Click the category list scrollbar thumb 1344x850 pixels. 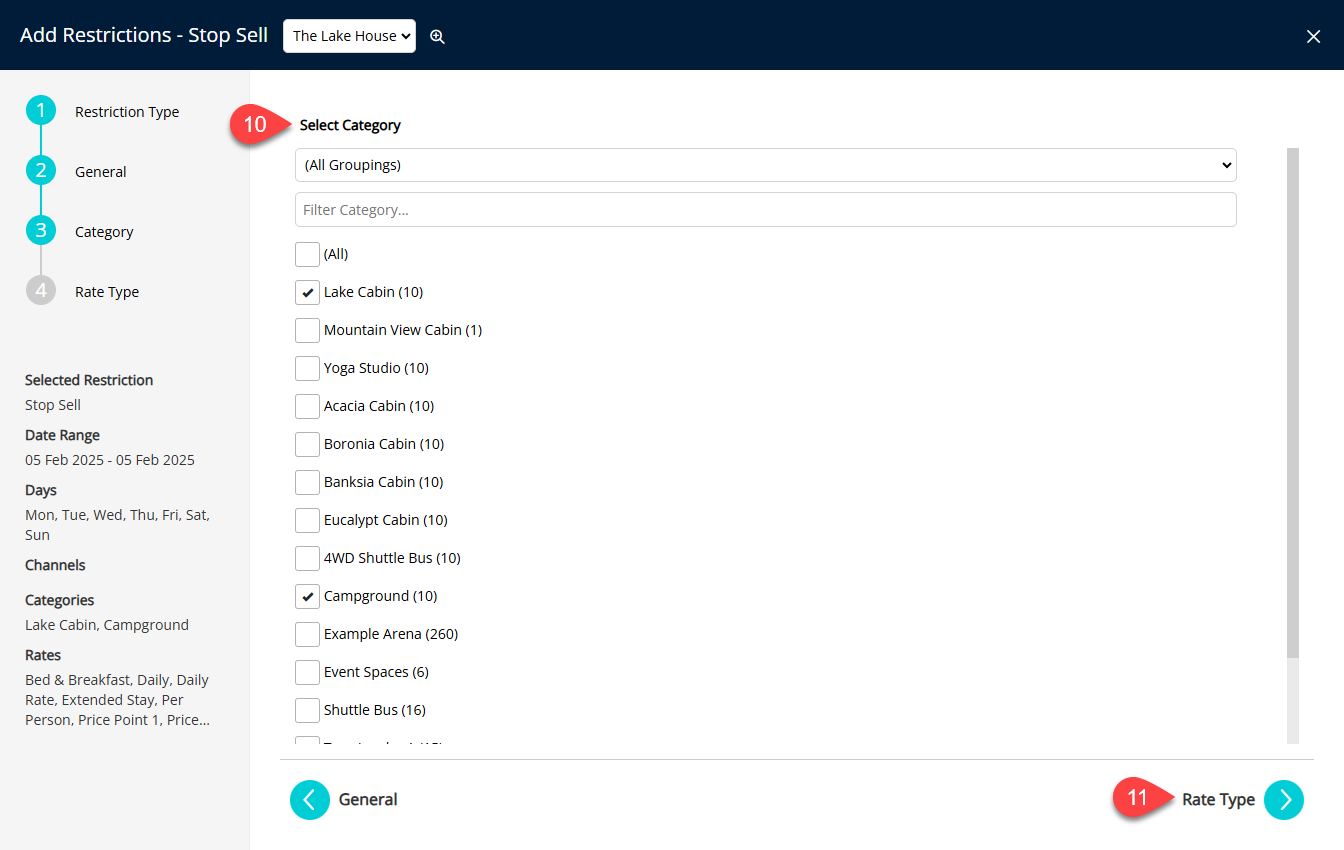pyautogui.click(x=1293, y=403)
